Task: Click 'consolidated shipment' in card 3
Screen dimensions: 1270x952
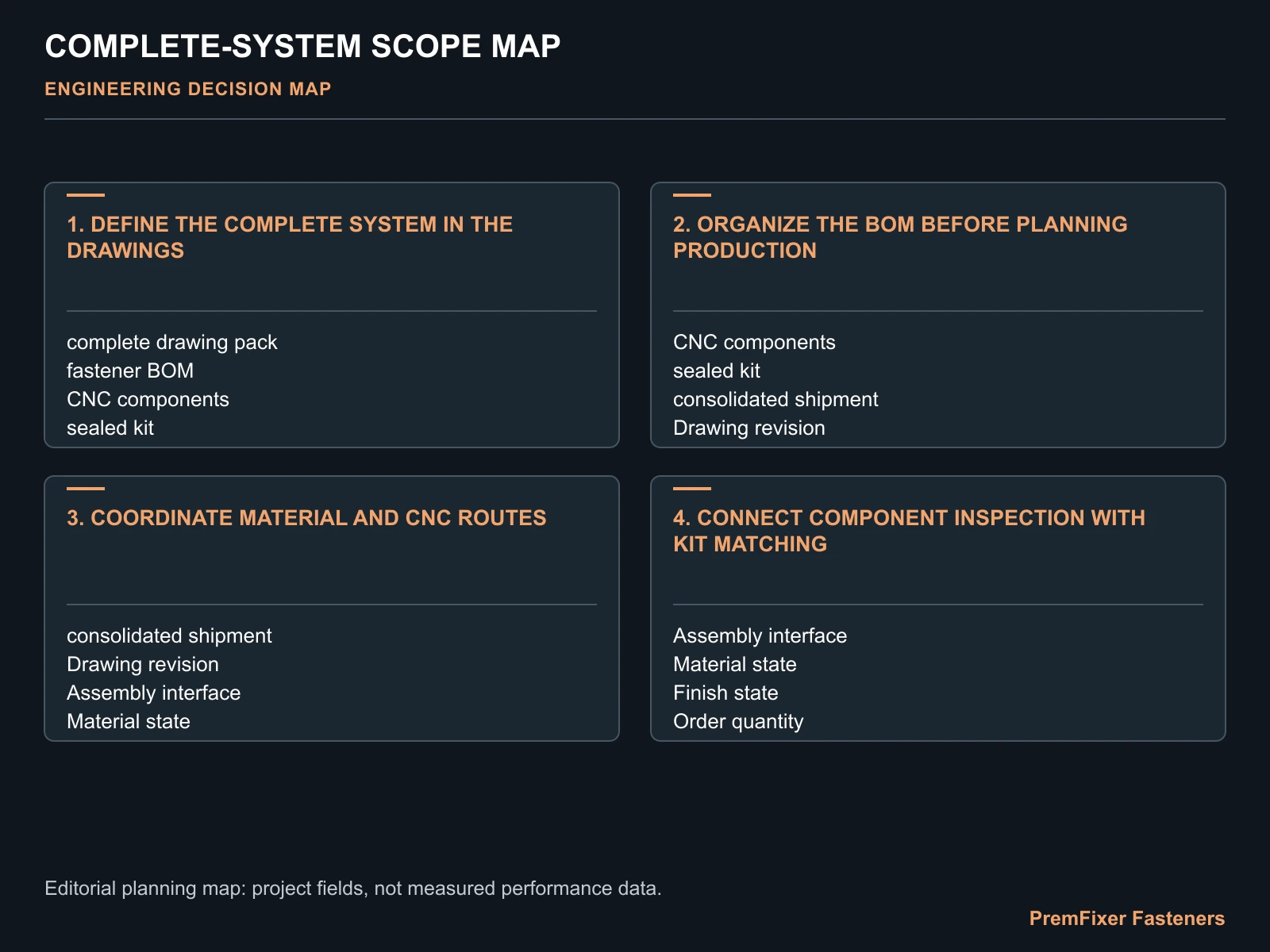Action: coord(169,635)
